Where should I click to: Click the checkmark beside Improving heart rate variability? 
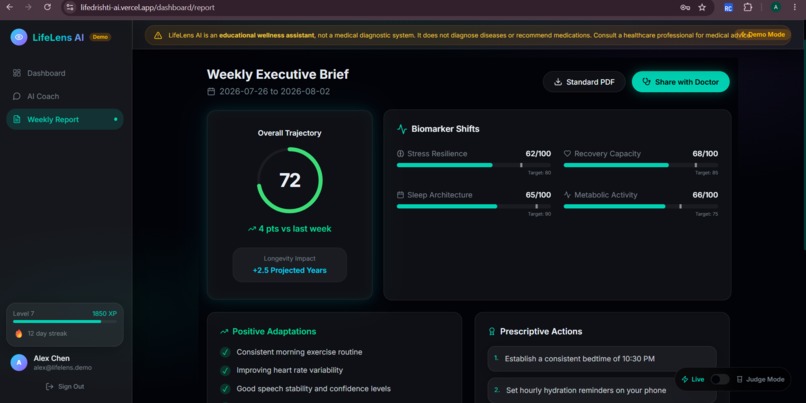point(225,371)
